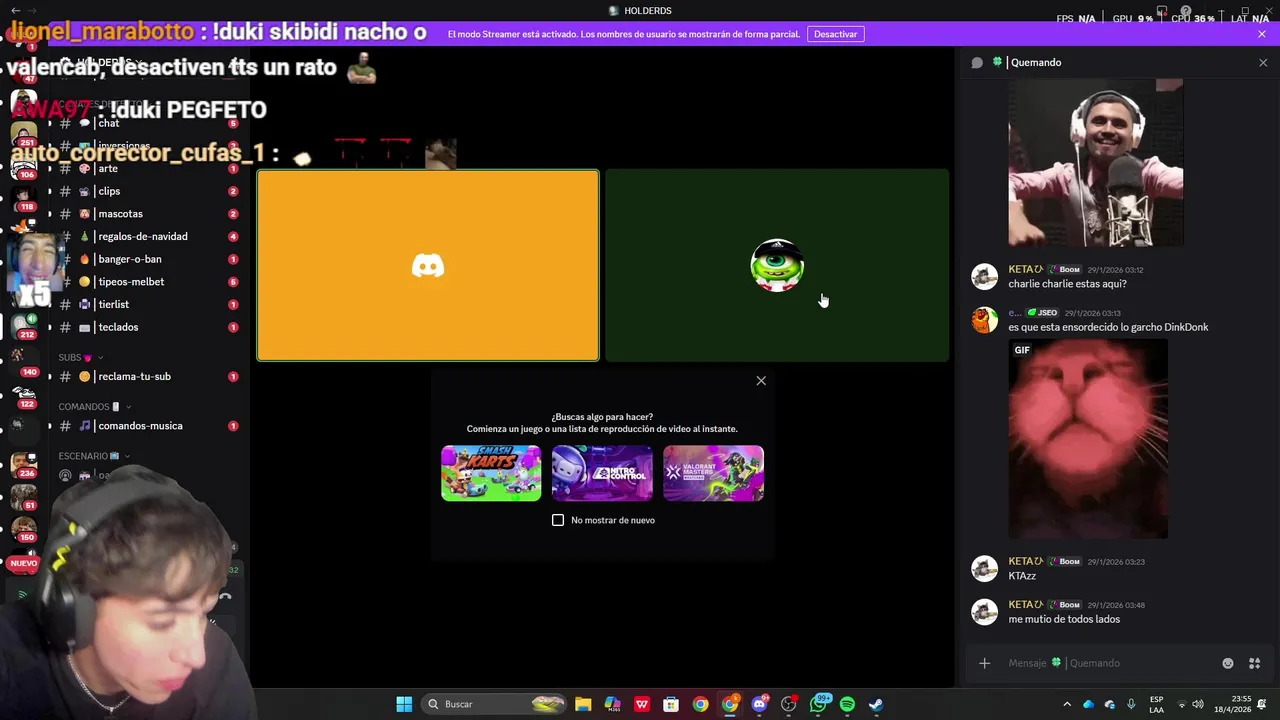Screen dimensions: 1280x720
Task: Open the emoji picker
Action: 1228,663
